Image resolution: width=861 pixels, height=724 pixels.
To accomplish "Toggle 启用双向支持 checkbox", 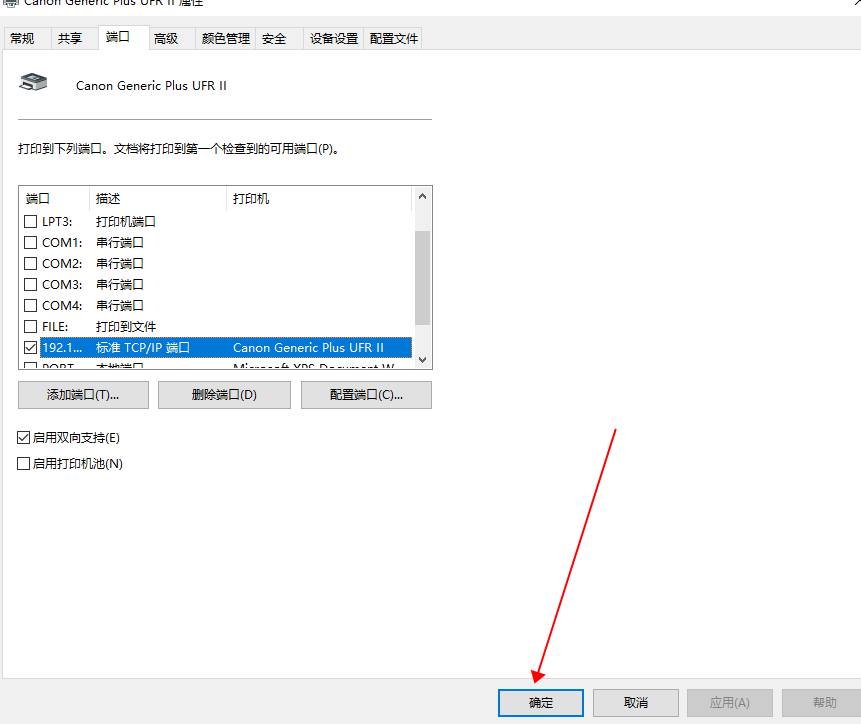I will [x=24, y=438].
